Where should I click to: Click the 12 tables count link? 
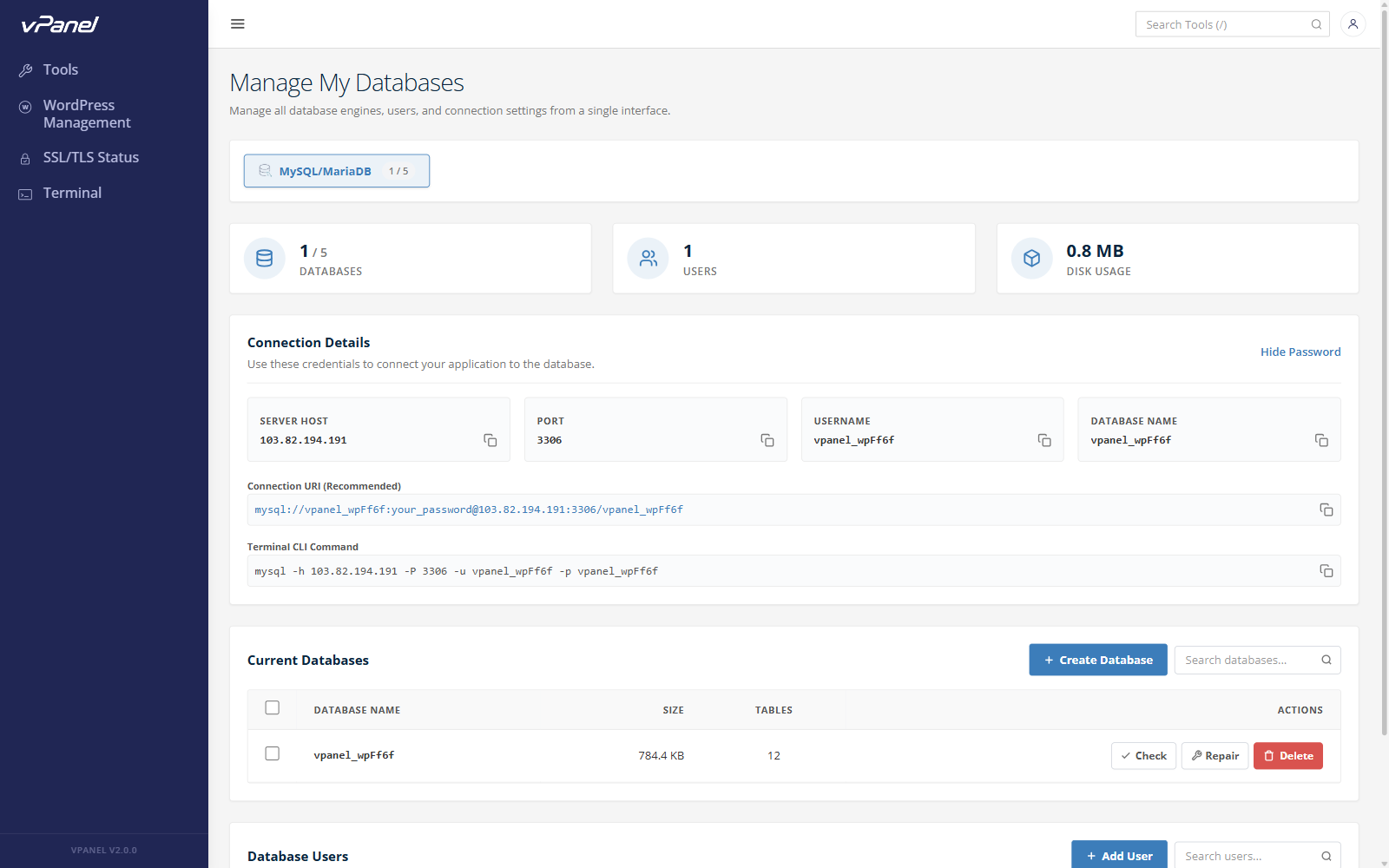point(773,756)
